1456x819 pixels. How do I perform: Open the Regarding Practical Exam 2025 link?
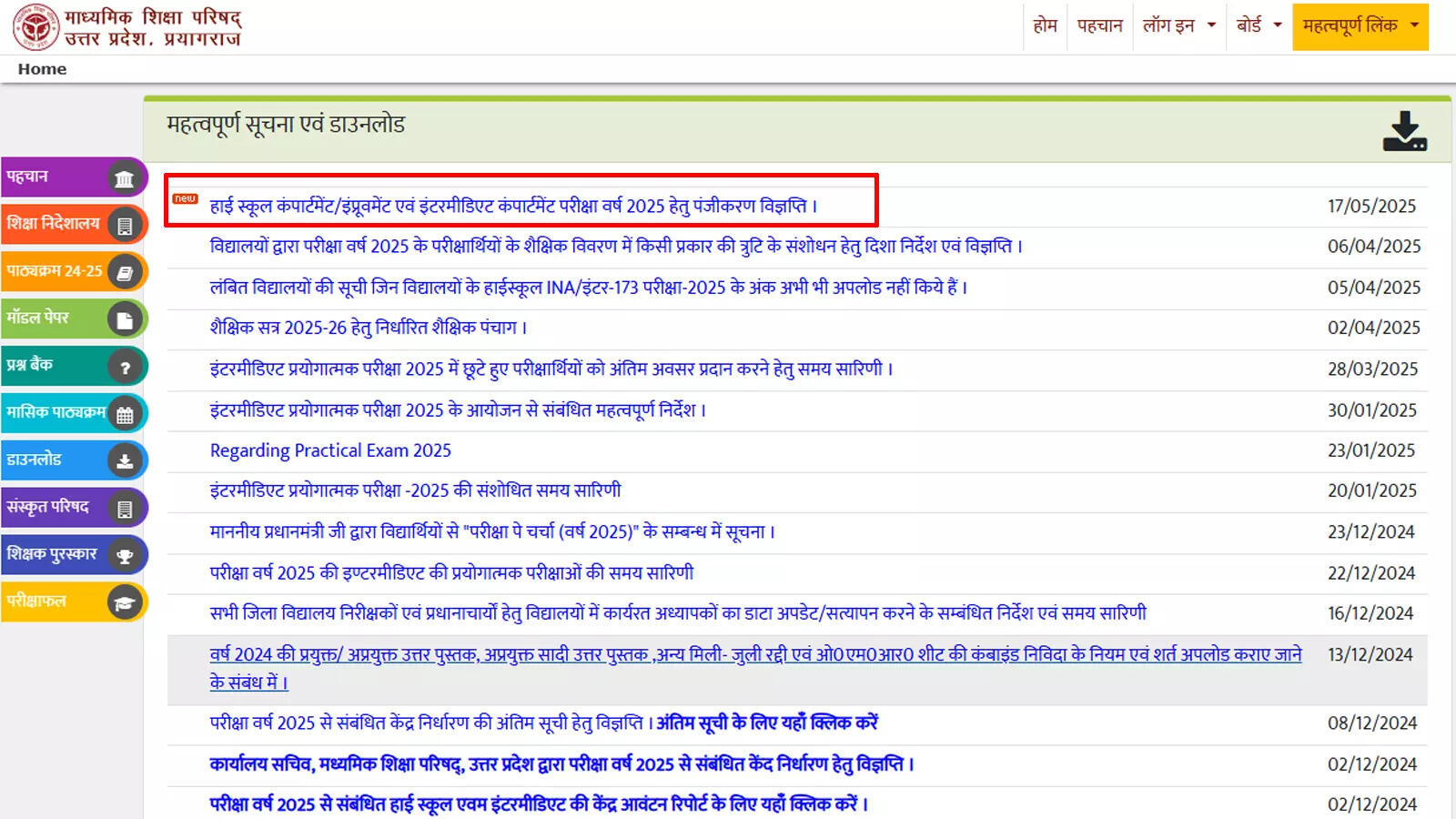coord(330,450)
